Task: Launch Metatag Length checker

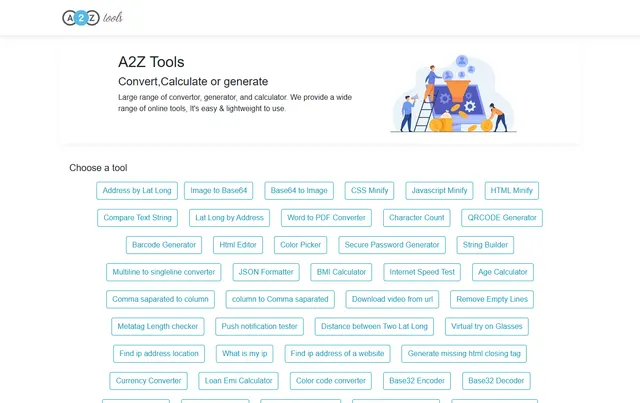Action: pyautogui.click(x=158, y=327)
